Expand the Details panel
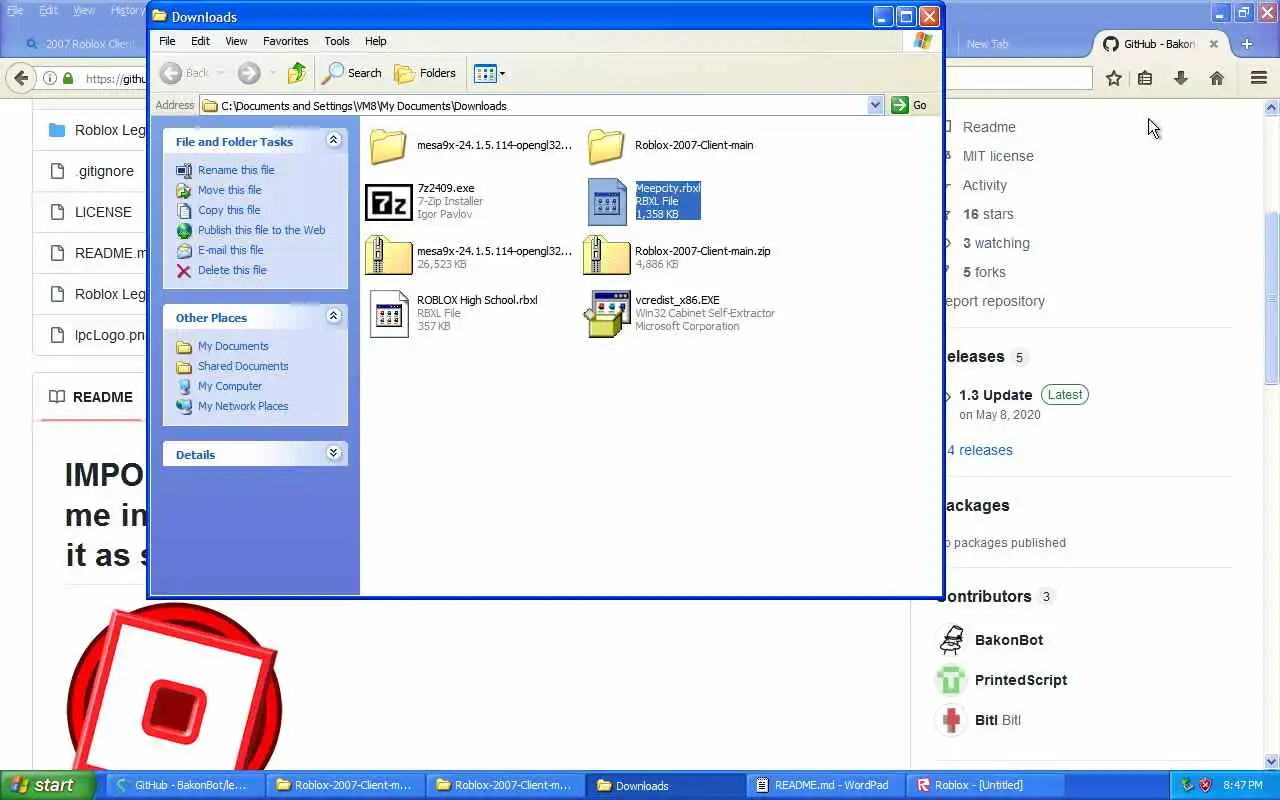 333,454
